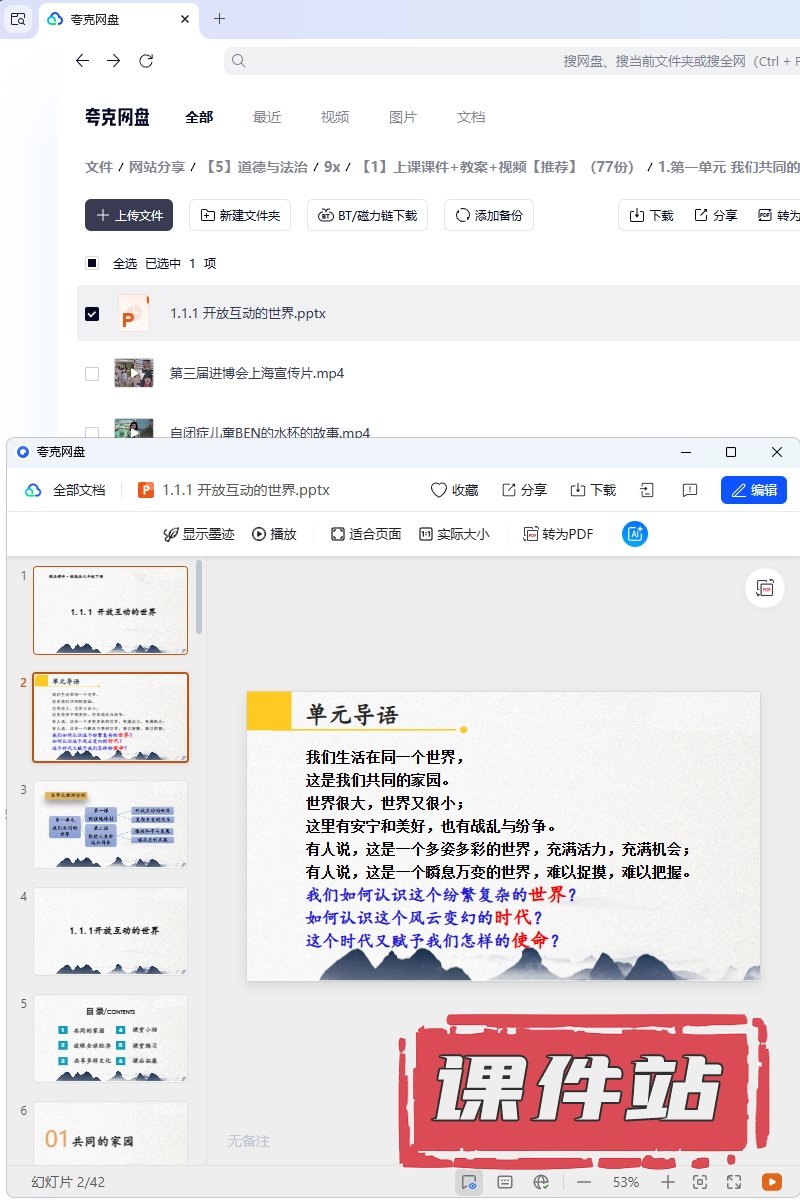
Task: Select slide 3 thumbnail in slide panel
Action: [110, 824]
